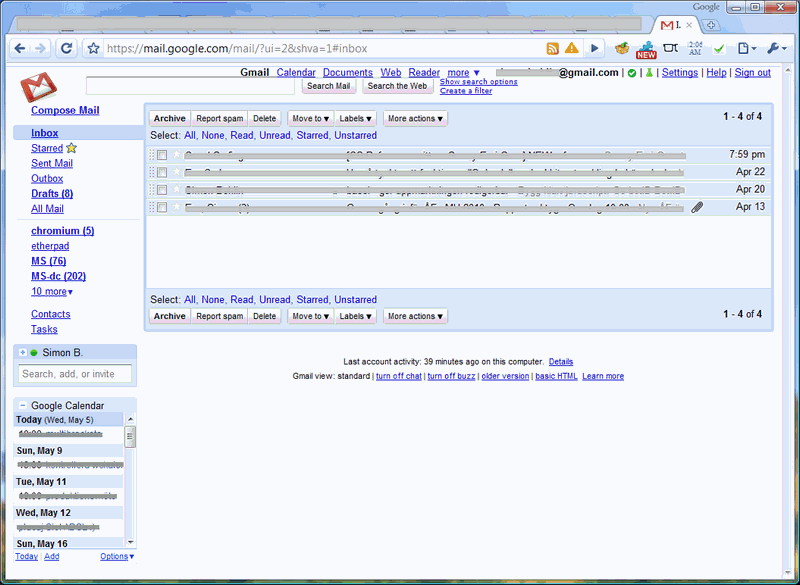Open the top Move to dropdown
The width and height of the screenshot is (800, 585).
(x=310, y=118)
